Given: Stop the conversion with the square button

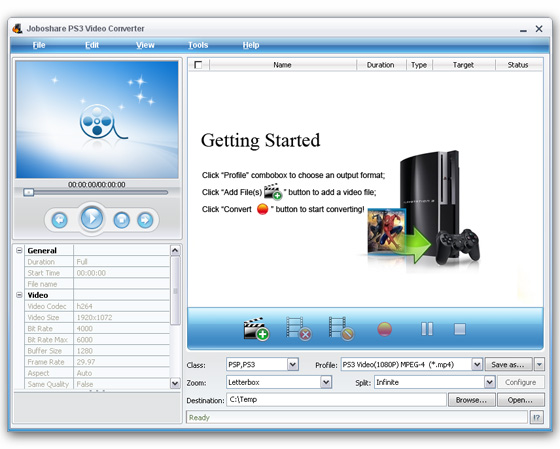Looking at the screenshot, I should pos(460,329).
